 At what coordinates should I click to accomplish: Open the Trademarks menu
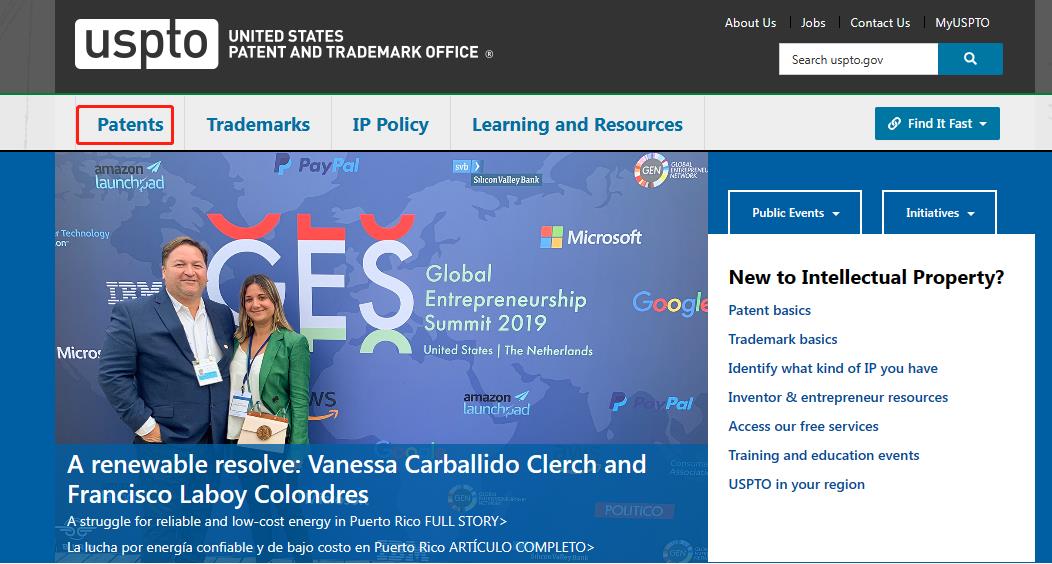(x=258, y=125)
